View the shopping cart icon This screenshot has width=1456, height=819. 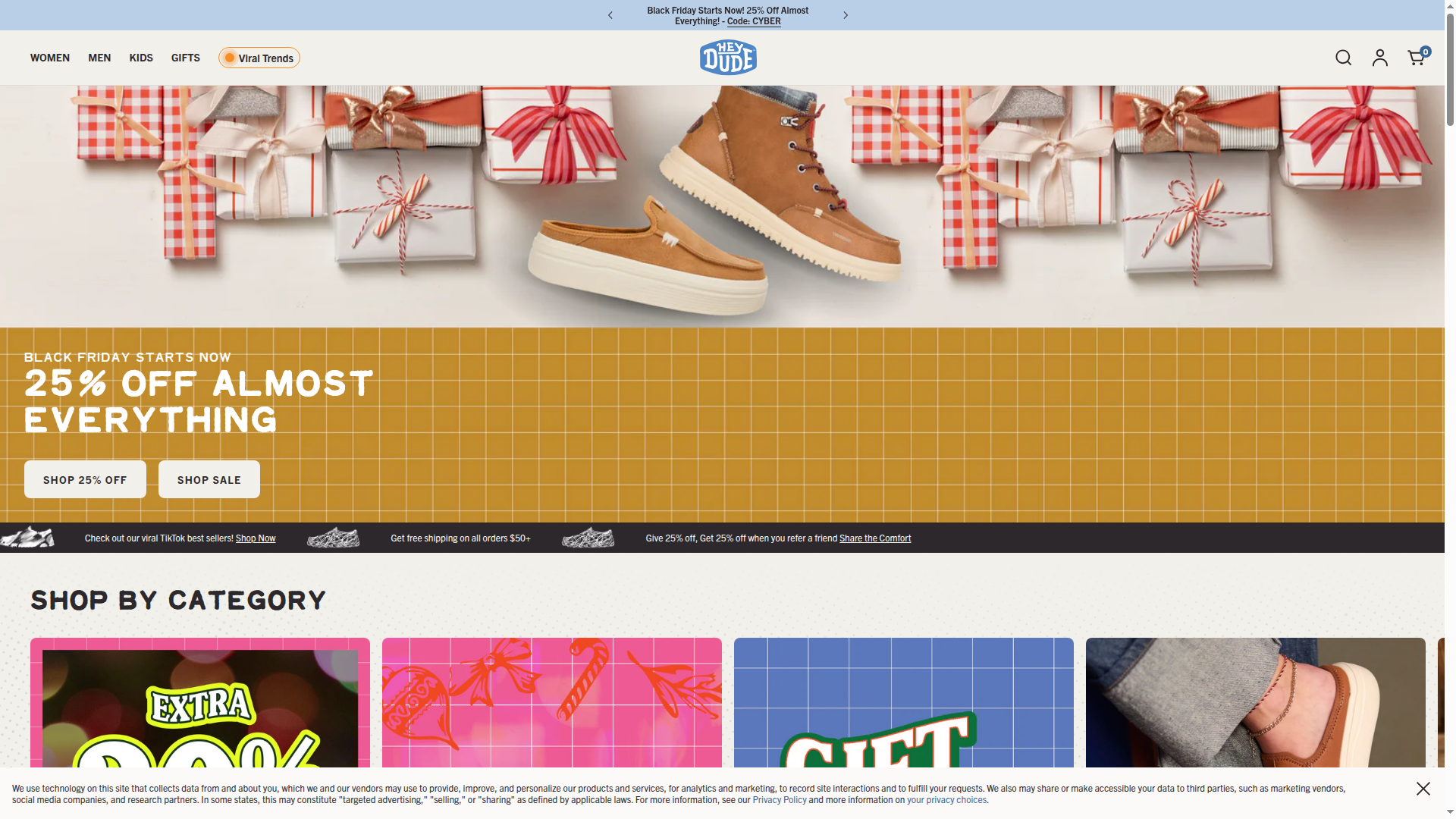coord(1416,58)
